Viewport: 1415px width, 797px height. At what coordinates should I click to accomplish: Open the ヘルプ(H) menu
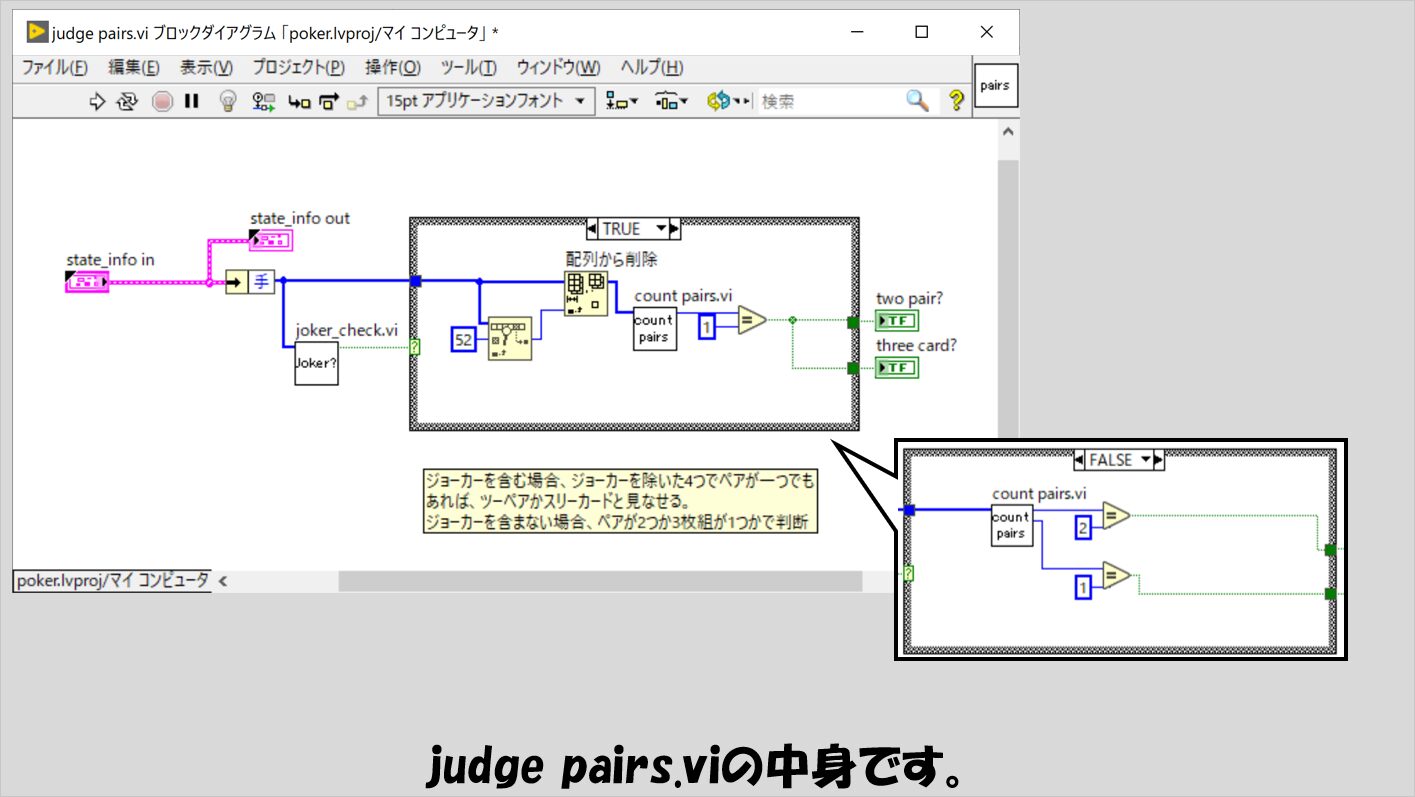click(x=652, y=68)
